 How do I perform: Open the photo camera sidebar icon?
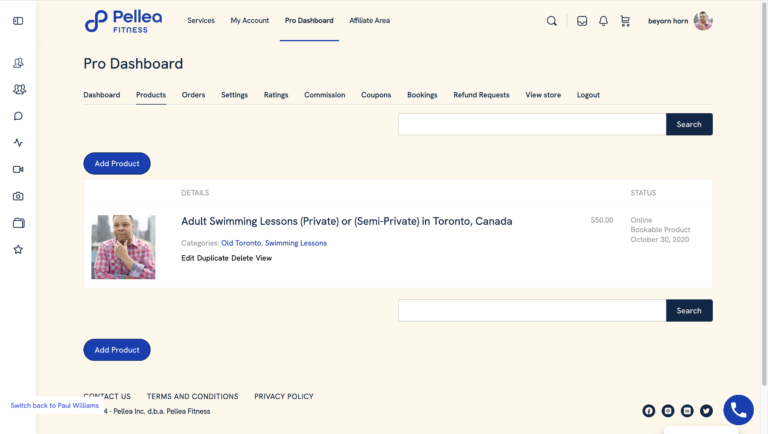coord(18,196)
